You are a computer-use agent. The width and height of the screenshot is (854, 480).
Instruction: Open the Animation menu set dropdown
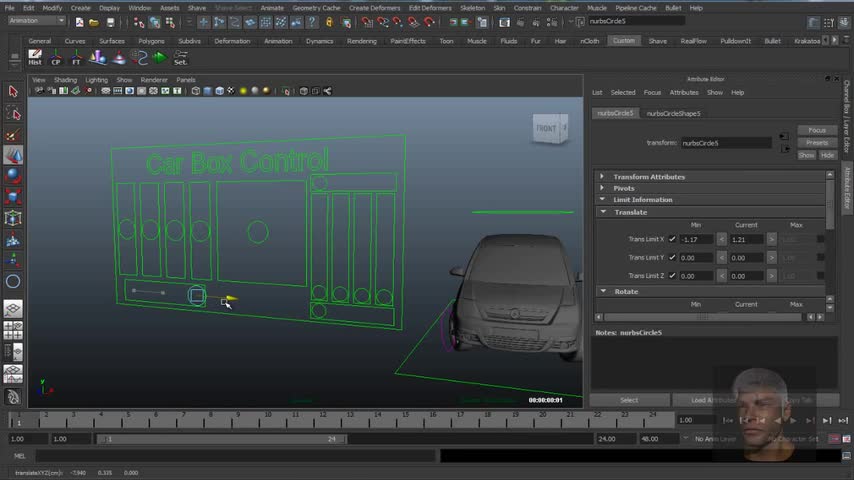(36, 20)
